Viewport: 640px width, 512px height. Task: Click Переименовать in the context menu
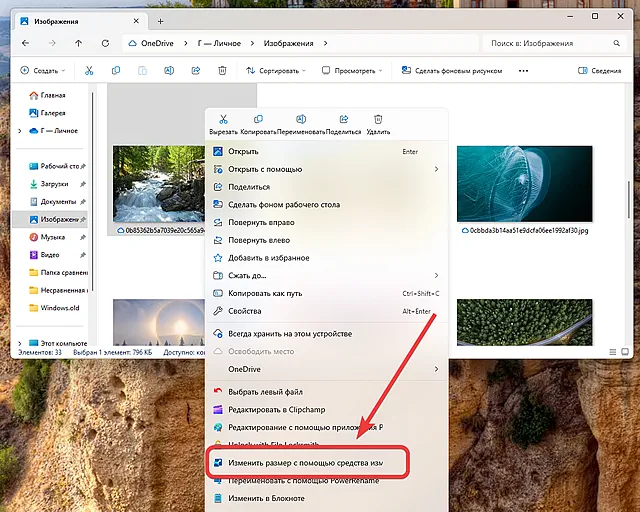coord(301,125)
